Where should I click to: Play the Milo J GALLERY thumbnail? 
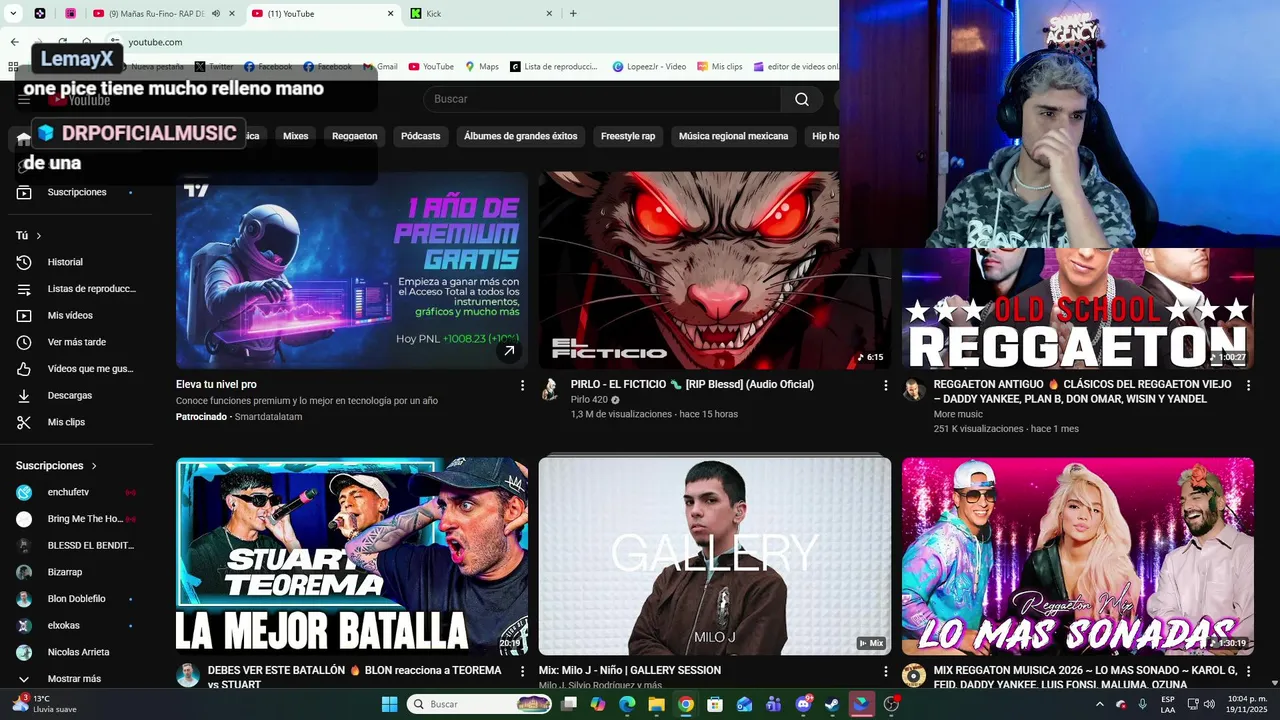click(715, 556)
